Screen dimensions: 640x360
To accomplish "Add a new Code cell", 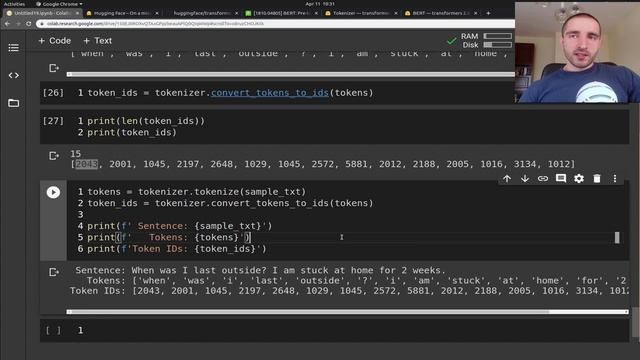I will click(54, 41).
